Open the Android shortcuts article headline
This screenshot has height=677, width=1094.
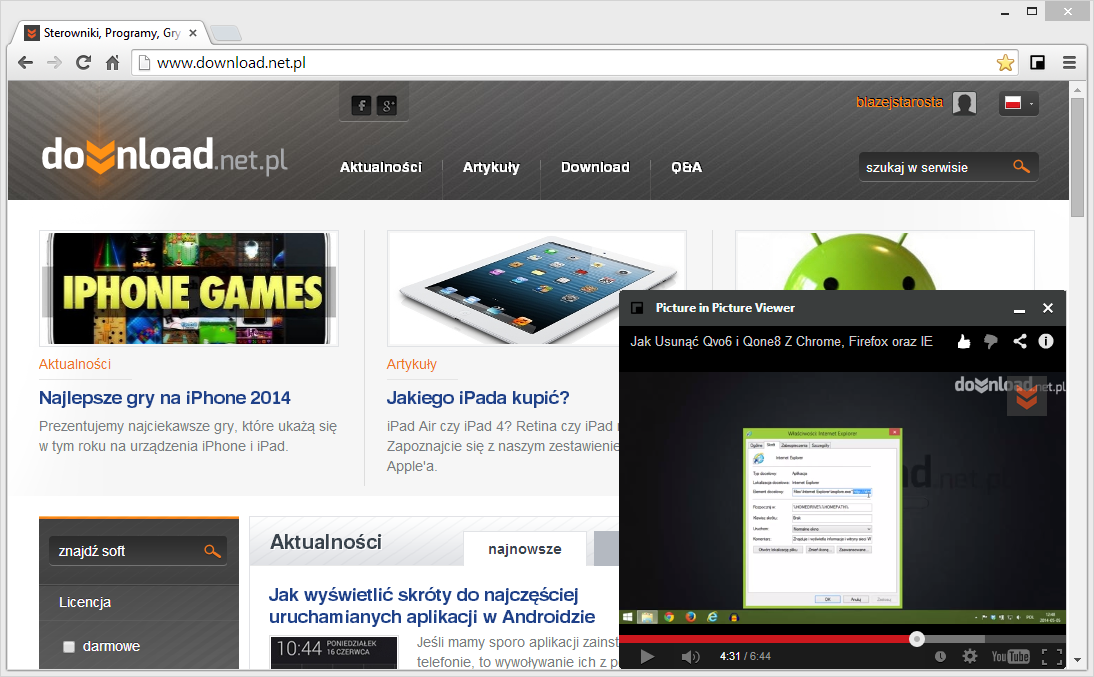[x=432, y=606]
